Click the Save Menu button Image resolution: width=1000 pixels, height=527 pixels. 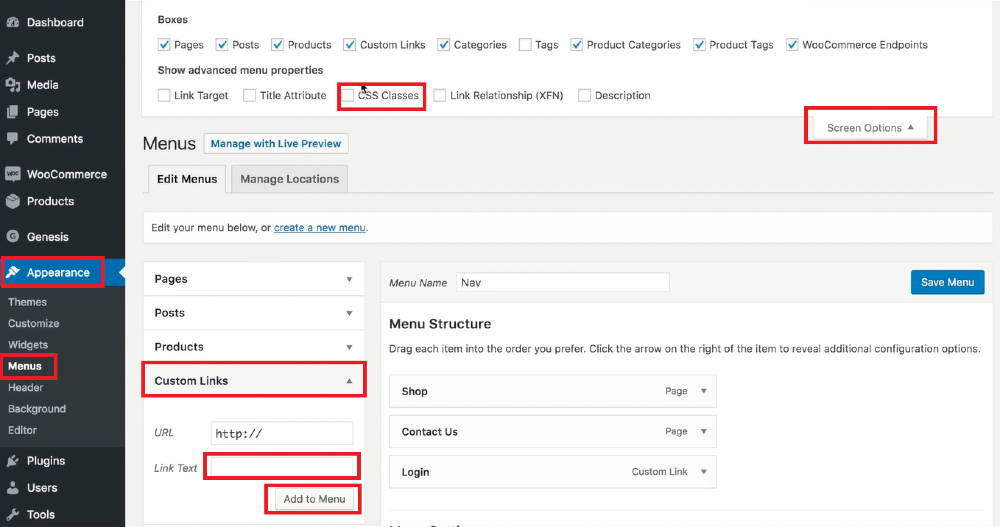click(x=947, y=282)
